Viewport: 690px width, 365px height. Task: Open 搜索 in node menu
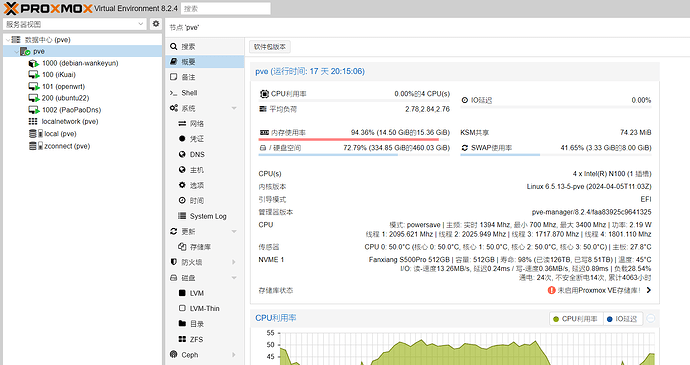205,46
